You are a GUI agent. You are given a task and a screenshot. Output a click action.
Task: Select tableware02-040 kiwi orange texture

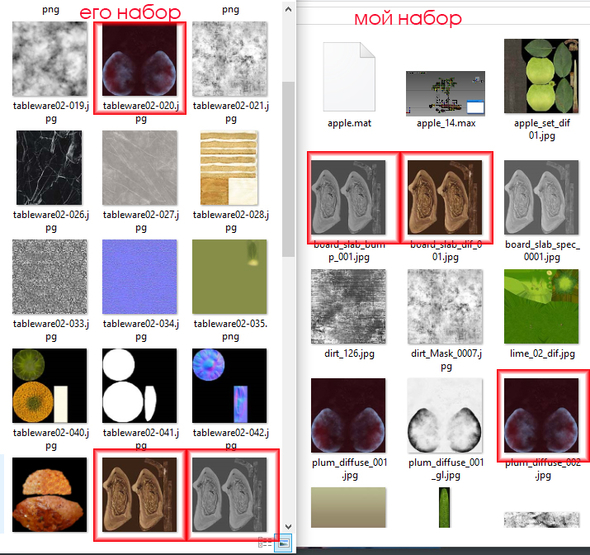tap(49, 385)
